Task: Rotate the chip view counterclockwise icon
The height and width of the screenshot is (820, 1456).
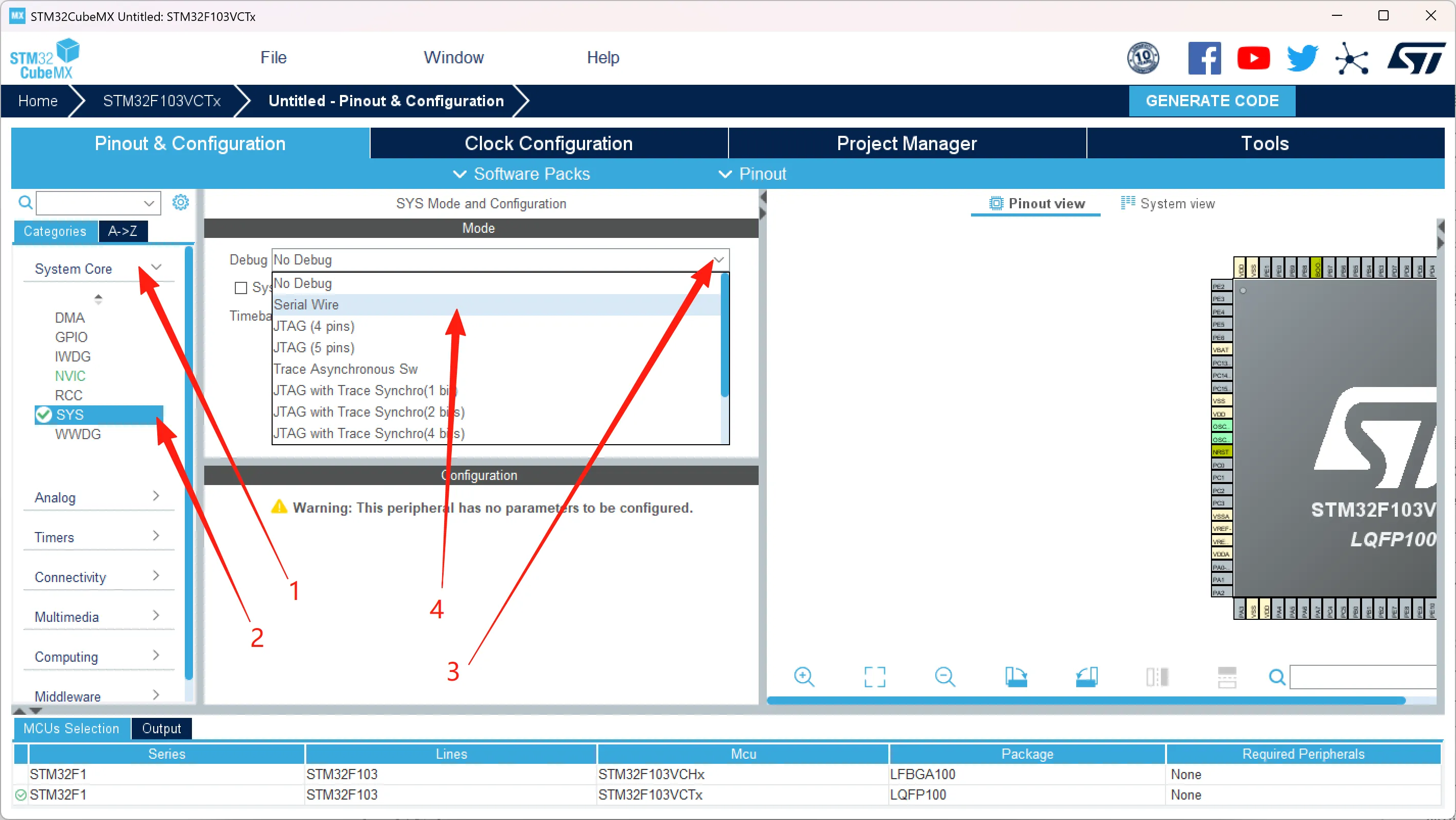Action: click(1086, 677)
